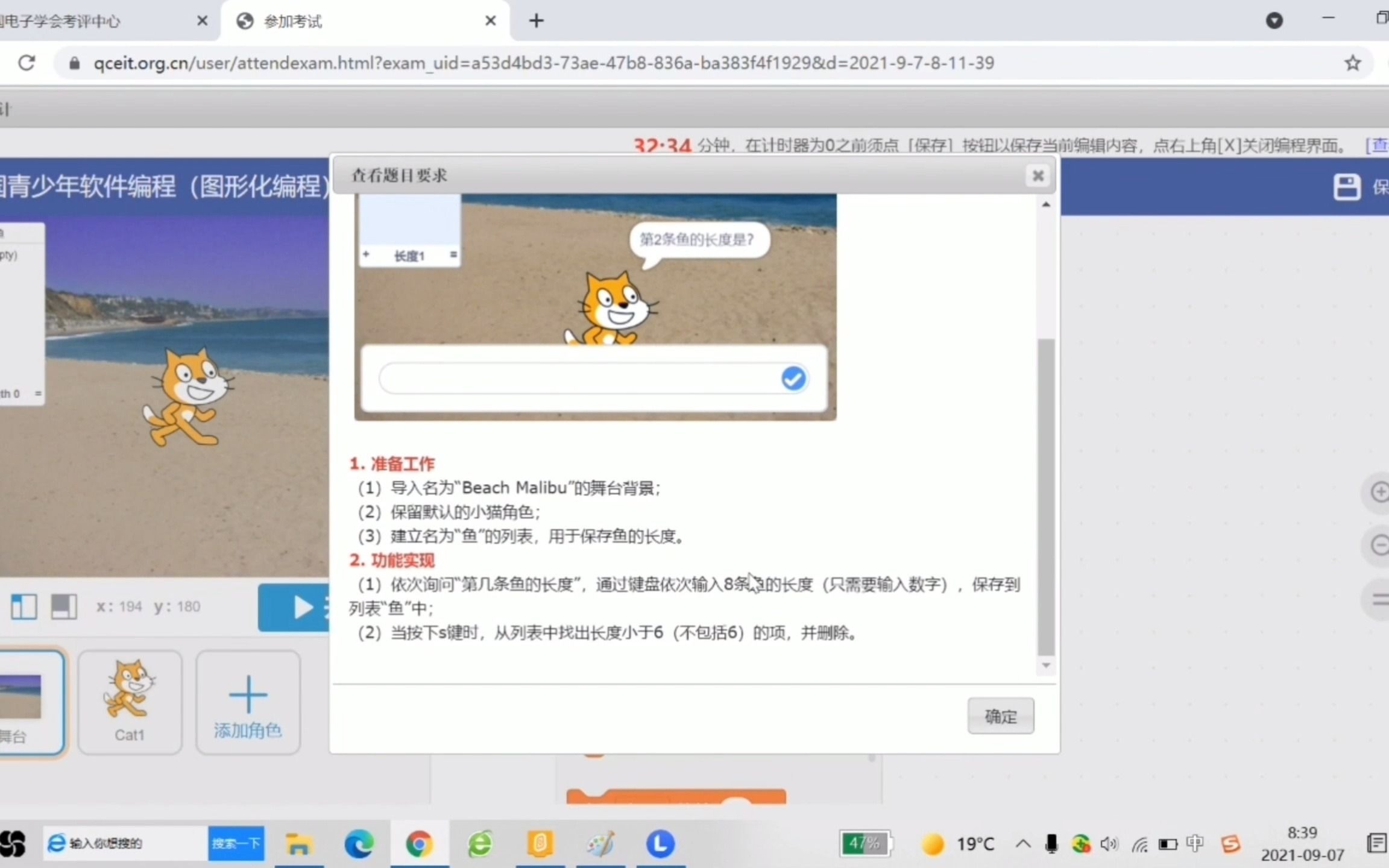
Task: Click the blue checkmark to submit the answer
Action: [x=793, y=379]
